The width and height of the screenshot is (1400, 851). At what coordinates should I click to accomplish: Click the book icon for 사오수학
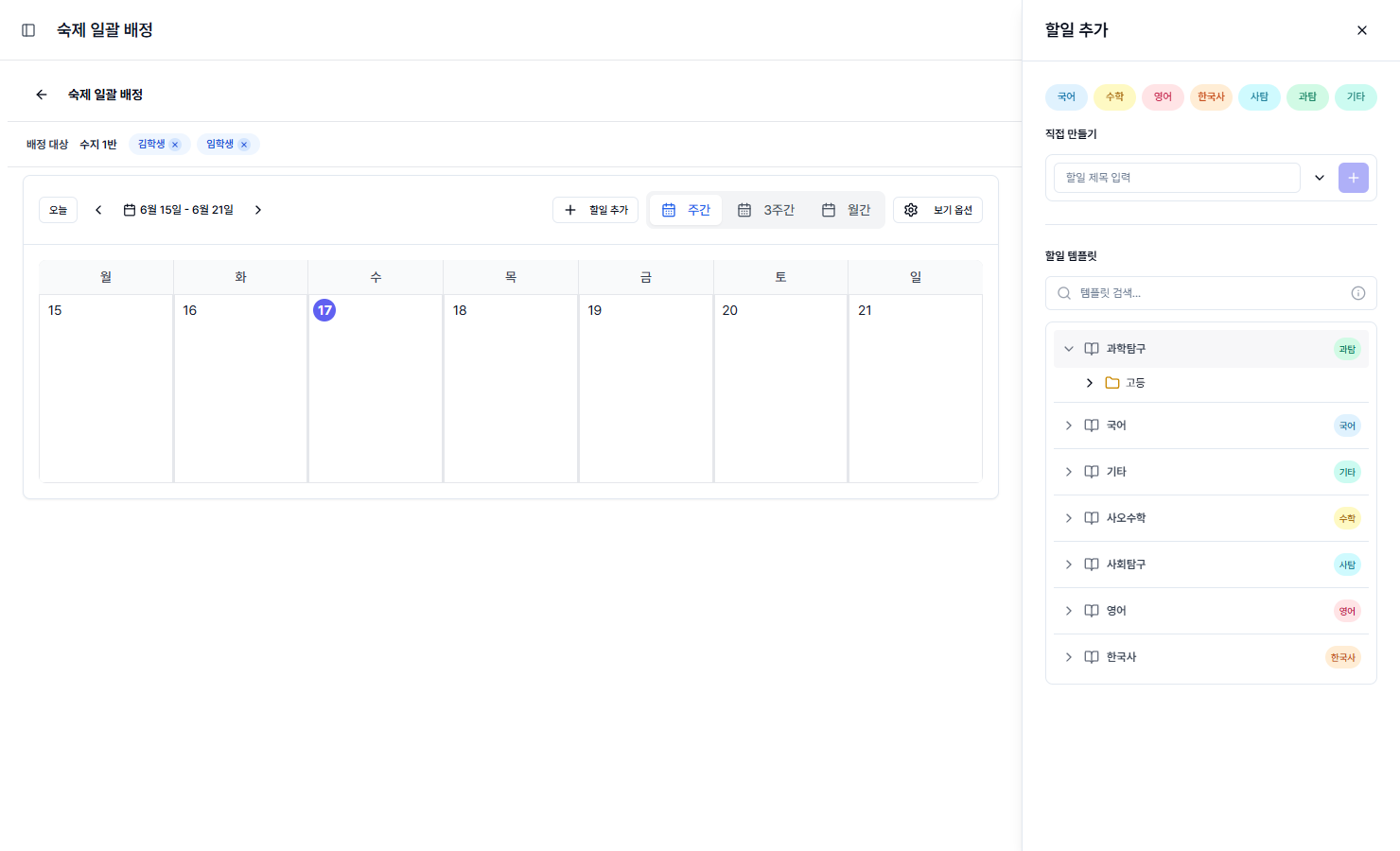1092,518
